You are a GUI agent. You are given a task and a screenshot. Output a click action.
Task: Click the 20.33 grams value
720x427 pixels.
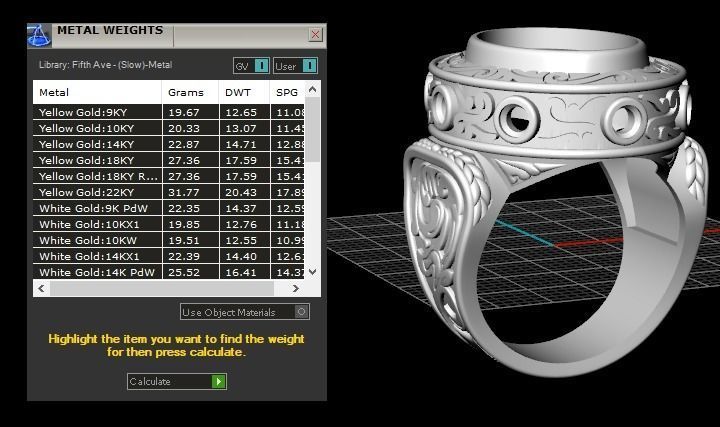coord(184,129)
